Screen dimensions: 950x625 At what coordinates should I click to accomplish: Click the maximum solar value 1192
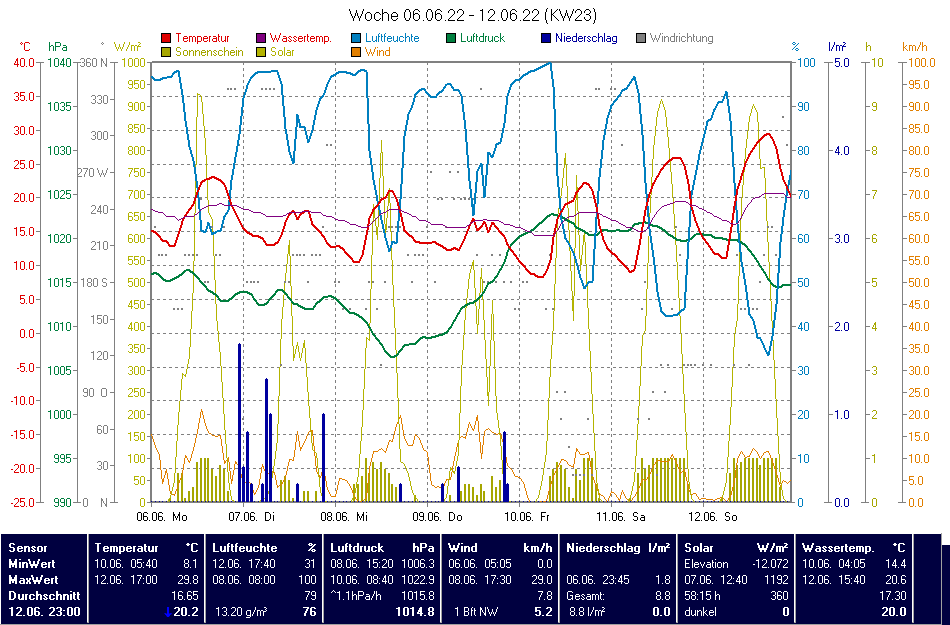point(776,580)
